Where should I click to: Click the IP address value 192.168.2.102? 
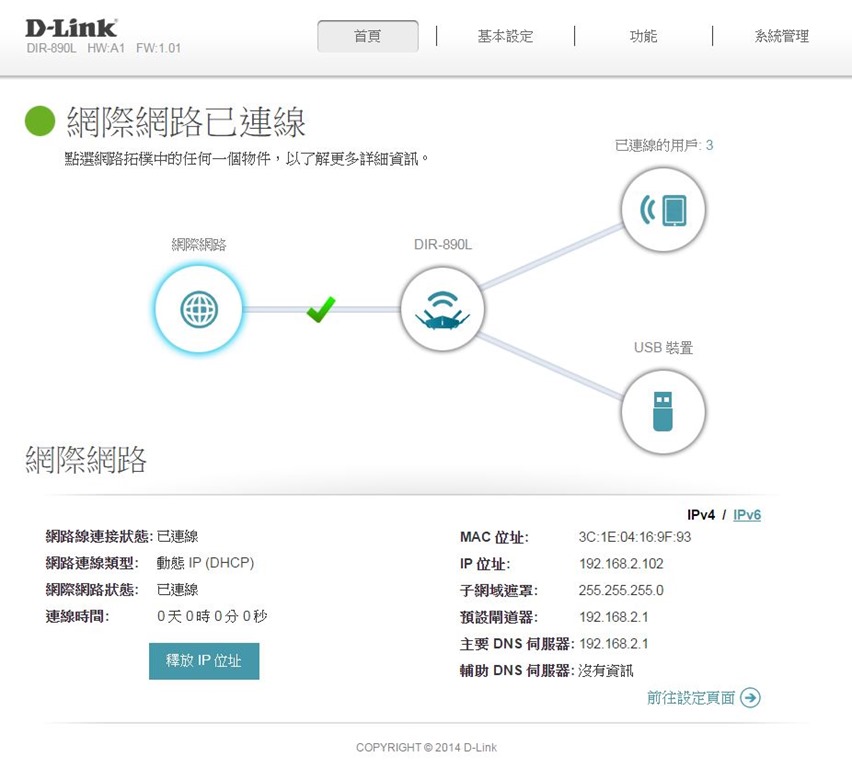(x=621, y=564)
